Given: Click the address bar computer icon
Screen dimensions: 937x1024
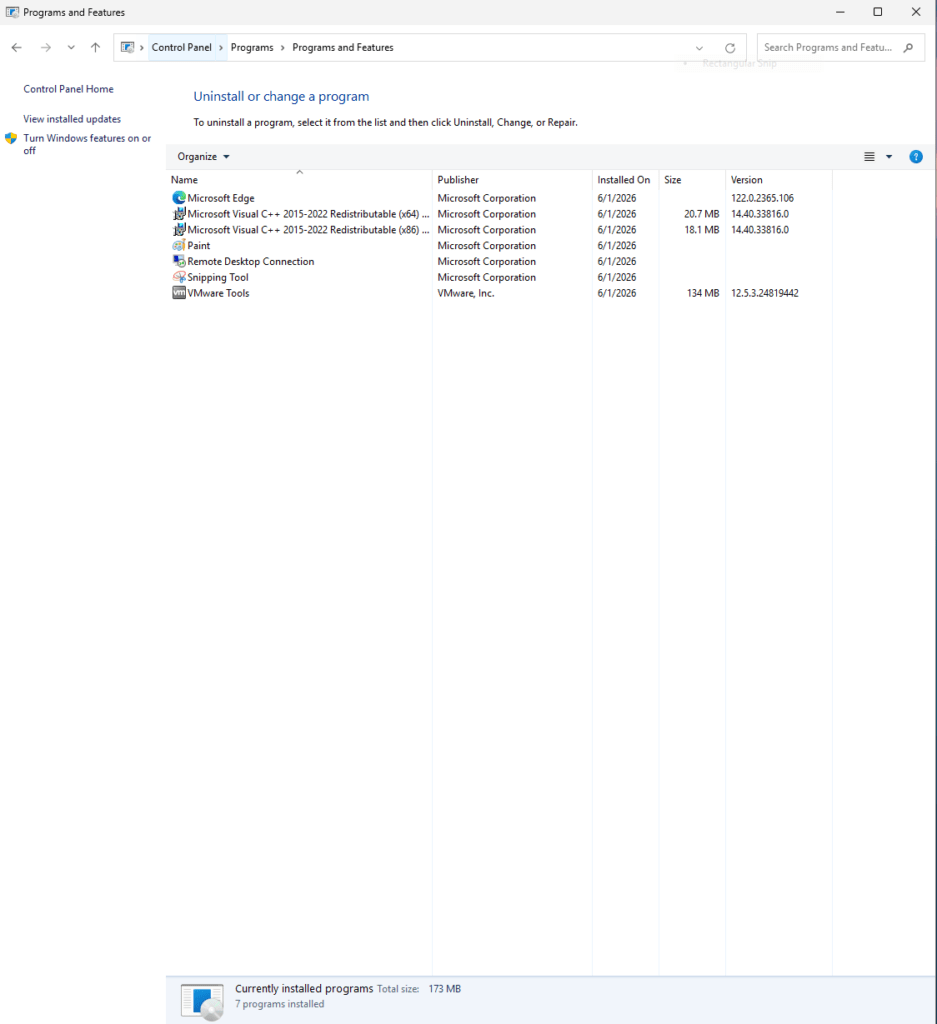Looking at the screenshot, I should [x=127, y=48].
